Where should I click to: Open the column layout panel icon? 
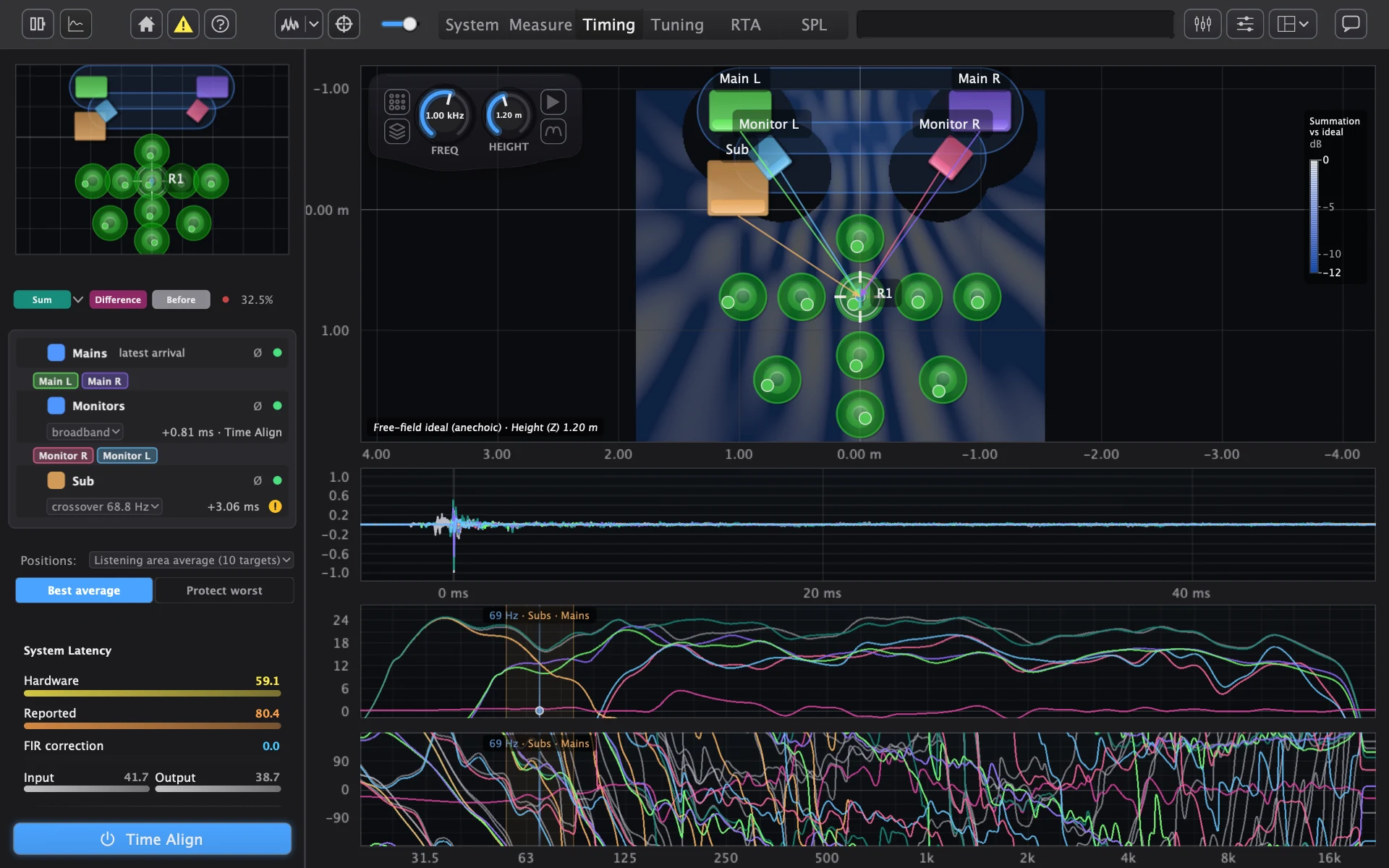(38, 25)
